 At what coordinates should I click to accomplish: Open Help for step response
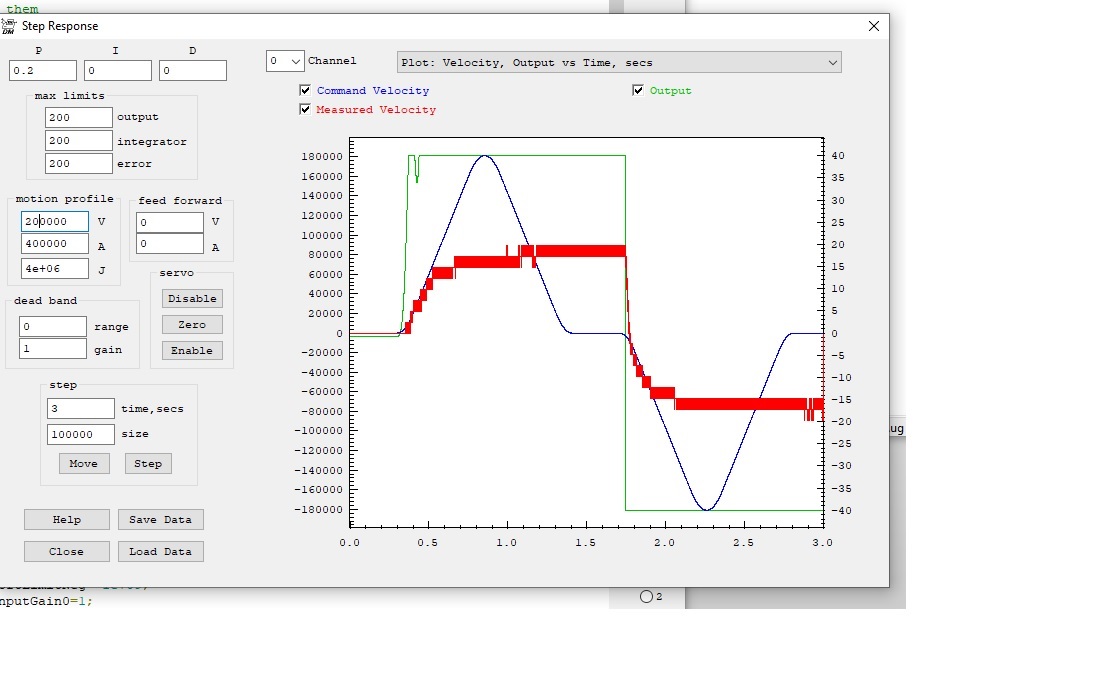(67, 520)
